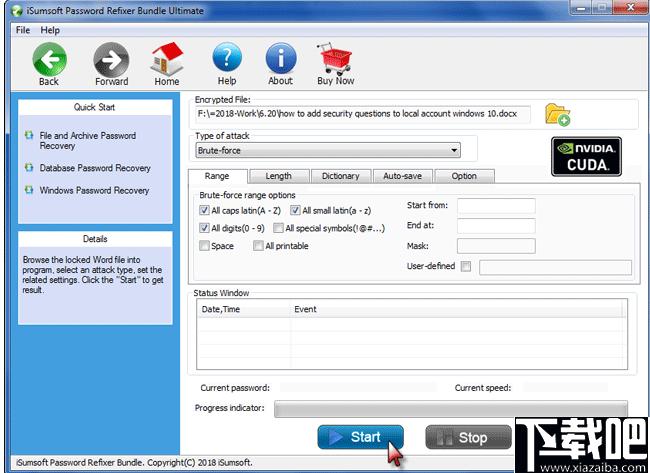Enable All special symbols checkbox

point(278,228)
